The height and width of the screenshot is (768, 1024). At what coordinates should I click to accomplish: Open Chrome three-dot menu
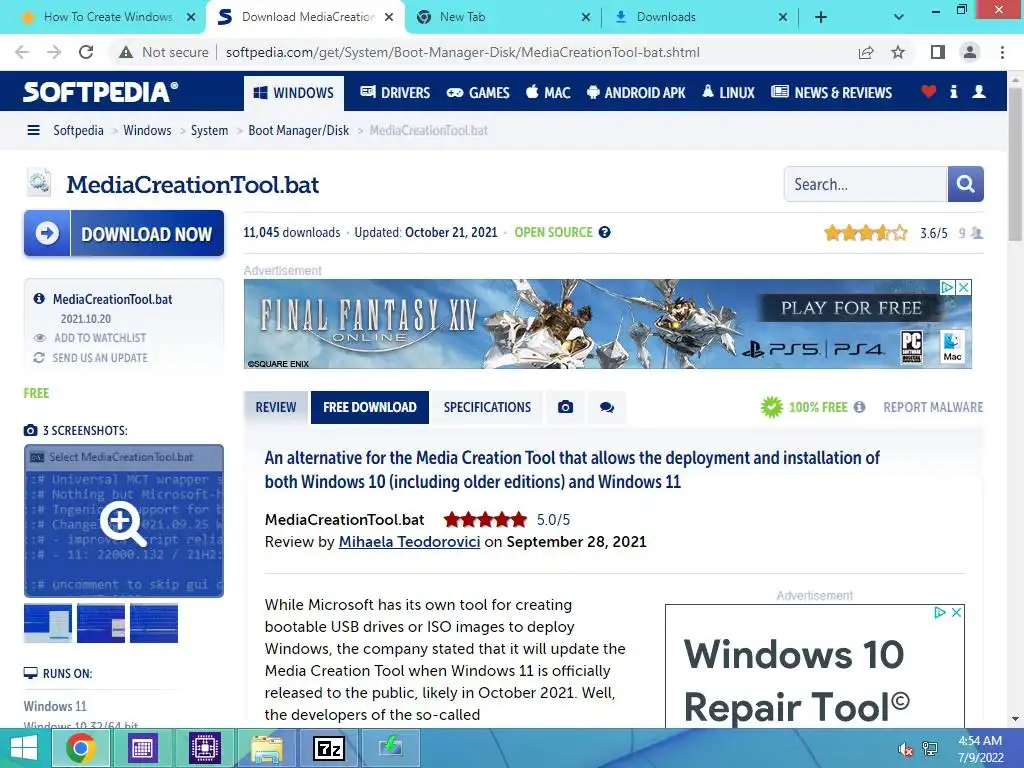[x=1002, y=52]
